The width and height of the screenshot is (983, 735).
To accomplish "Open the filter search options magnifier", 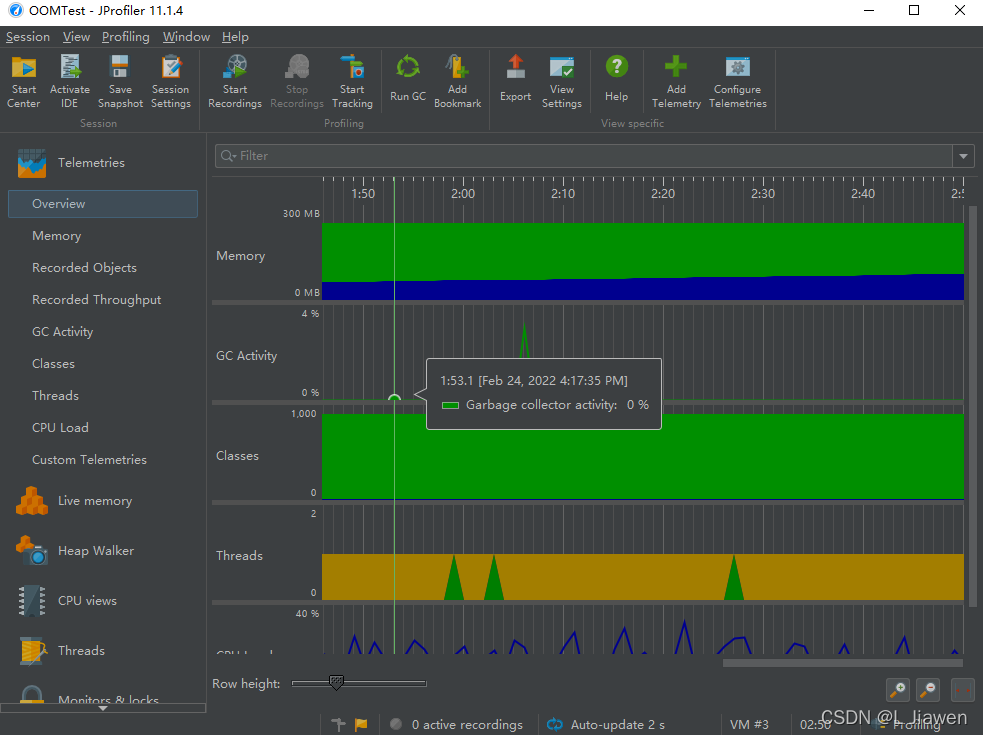I will point(228,156).
